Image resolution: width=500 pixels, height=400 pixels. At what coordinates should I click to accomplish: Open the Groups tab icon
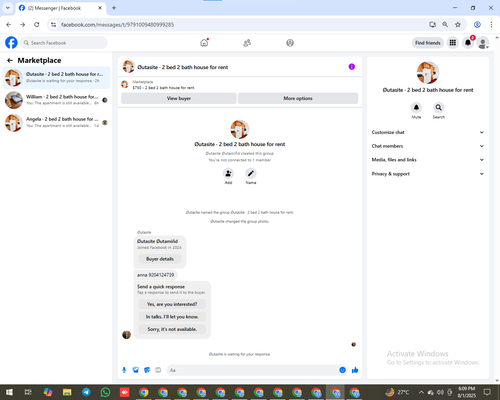(290, 43)
